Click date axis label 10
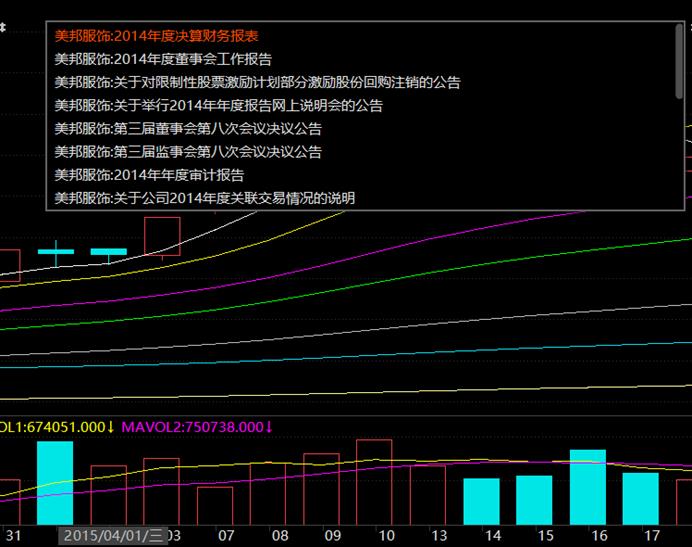The image size is (692, 547). coord(386,536)
